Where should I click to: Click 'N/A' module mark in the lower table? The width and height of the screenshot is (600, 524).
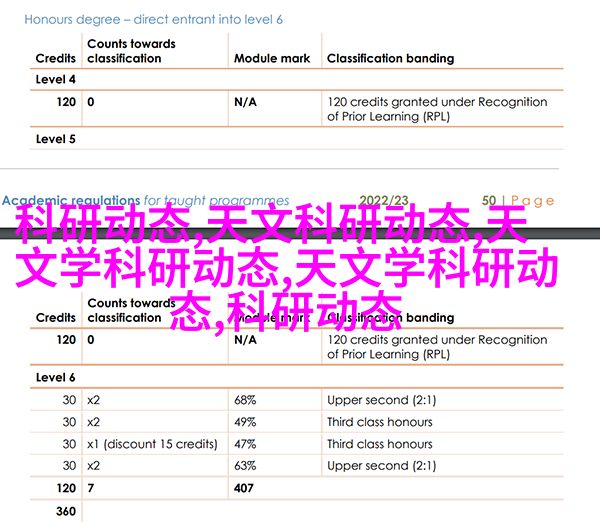[245, 340]
